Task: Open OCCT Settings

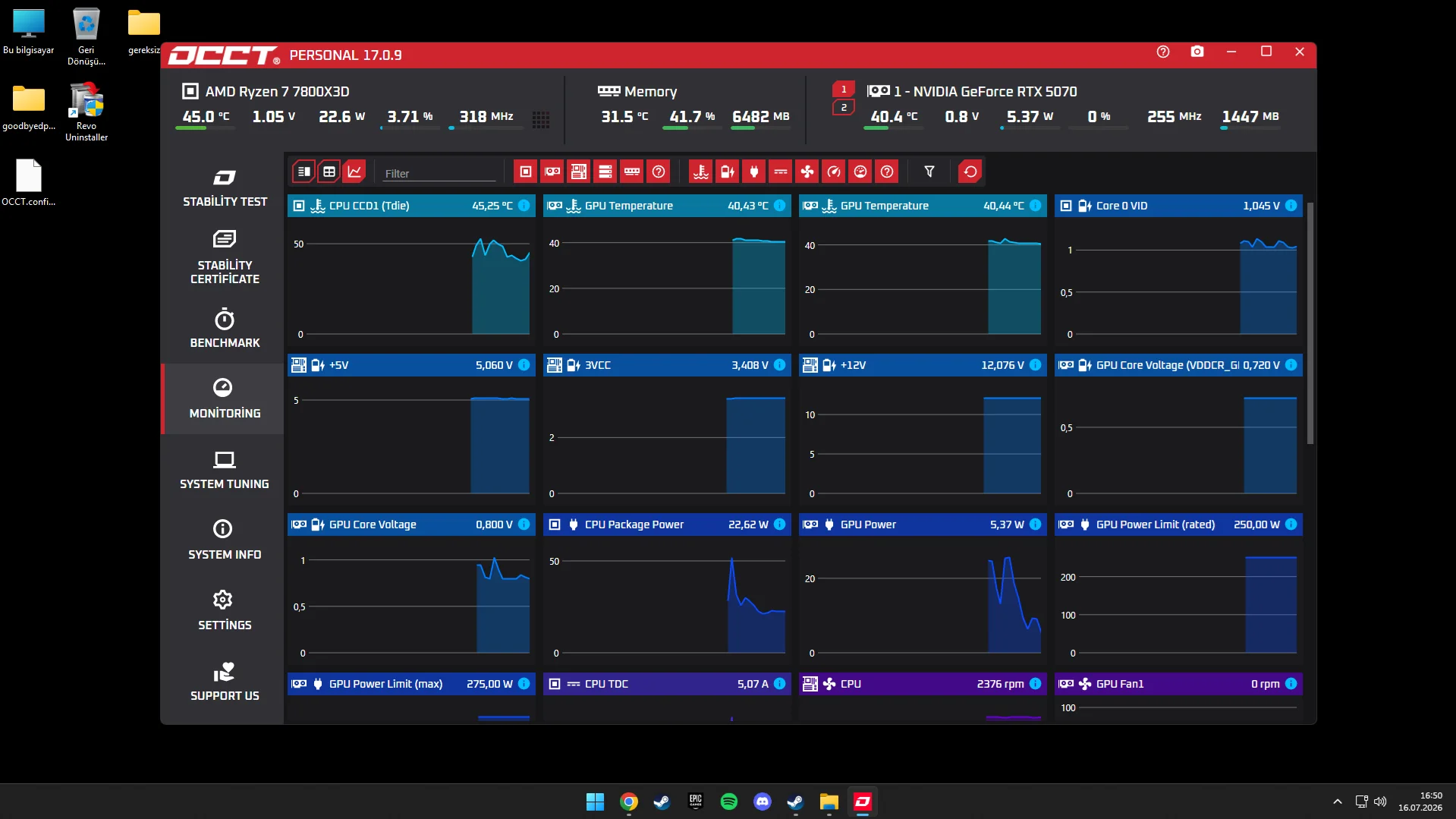Action: [225, 611]
